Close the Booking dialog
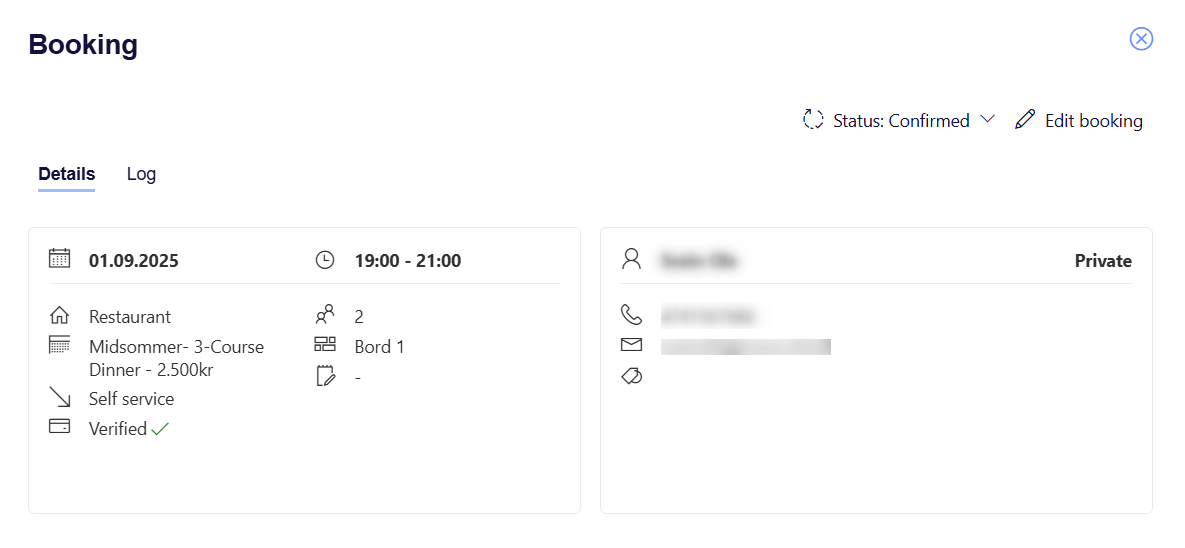This screenshot has width=1185, height=548. (x=1141, y=39)
